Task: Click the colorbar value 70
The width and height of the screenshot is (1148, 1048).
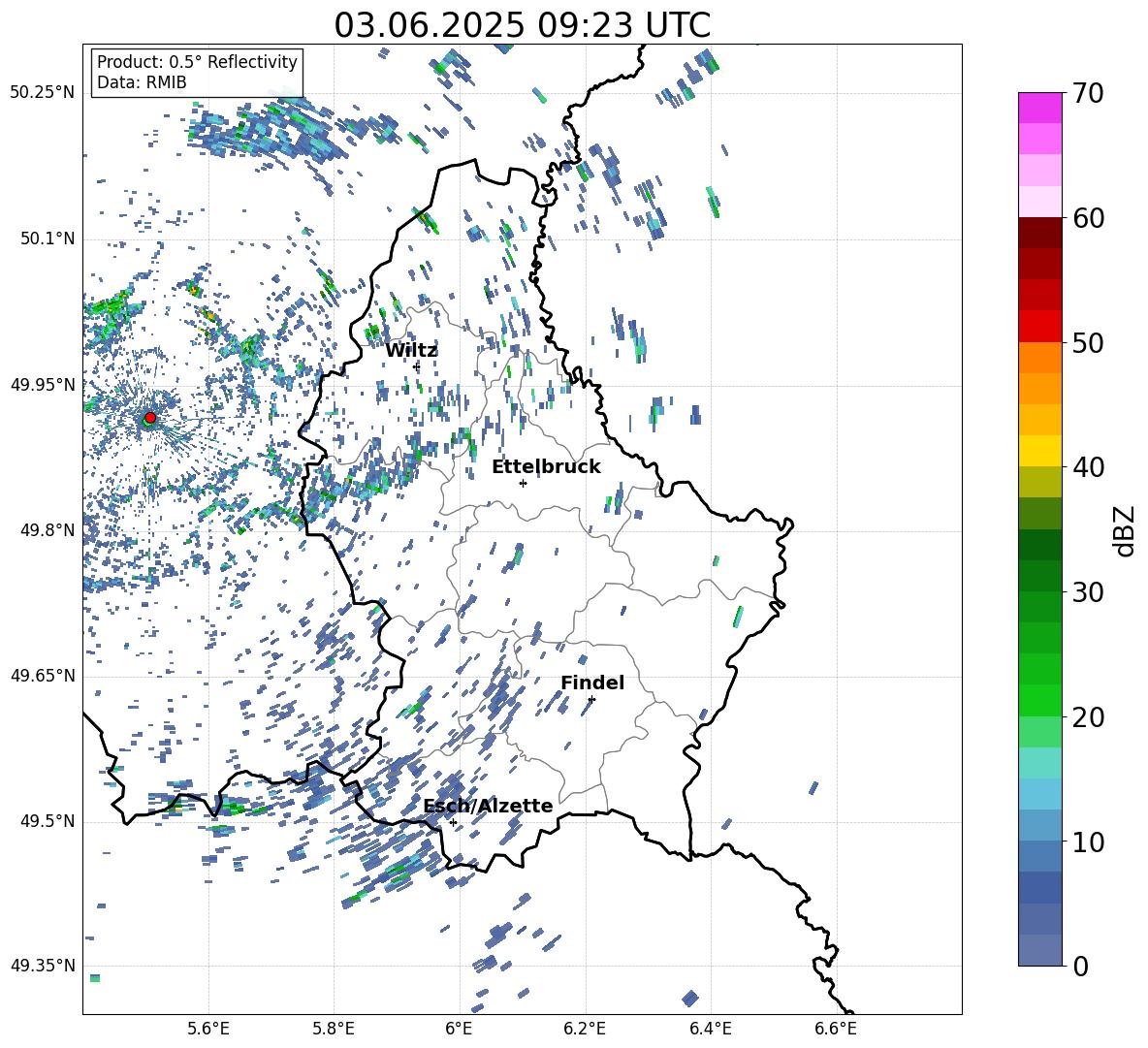Action: (x=1088, y=94)
